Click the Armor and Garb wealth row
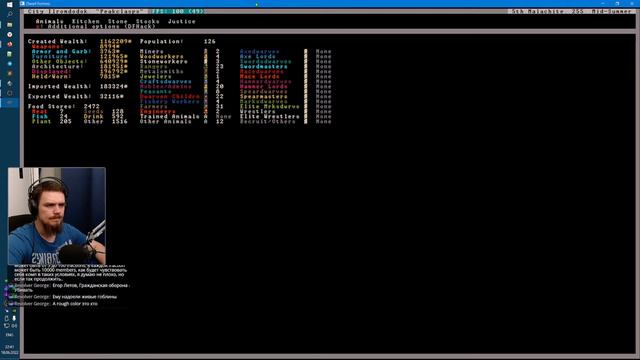 point(76,51)
